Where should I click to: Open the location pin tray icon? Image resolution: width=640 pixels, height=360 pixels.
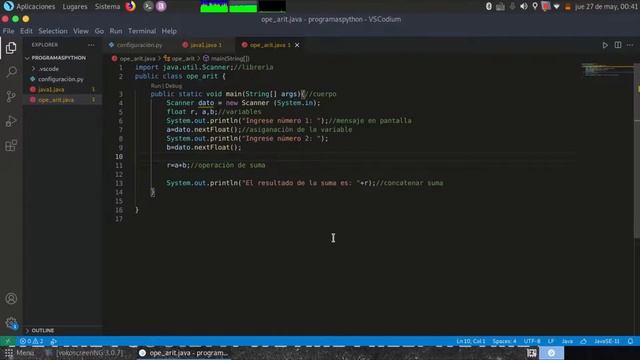(535, 6)
